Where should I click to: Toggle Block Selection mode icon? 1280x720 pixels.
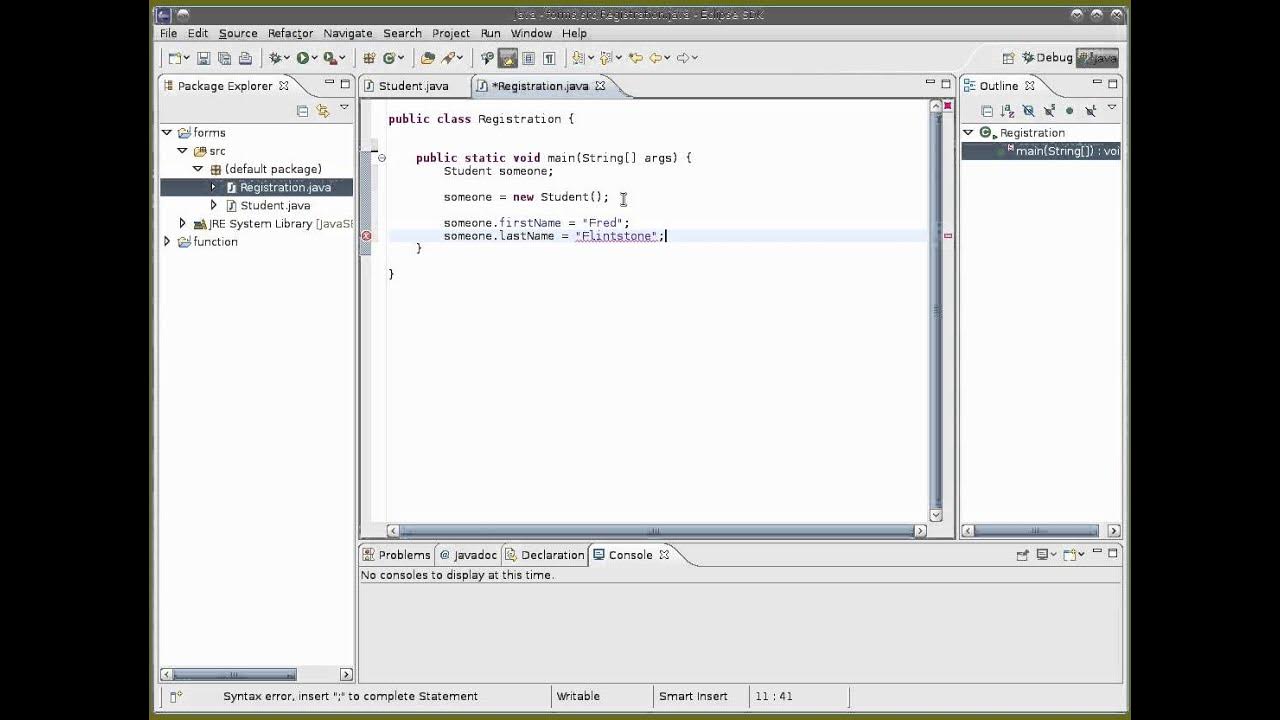(x=529, y=58)
